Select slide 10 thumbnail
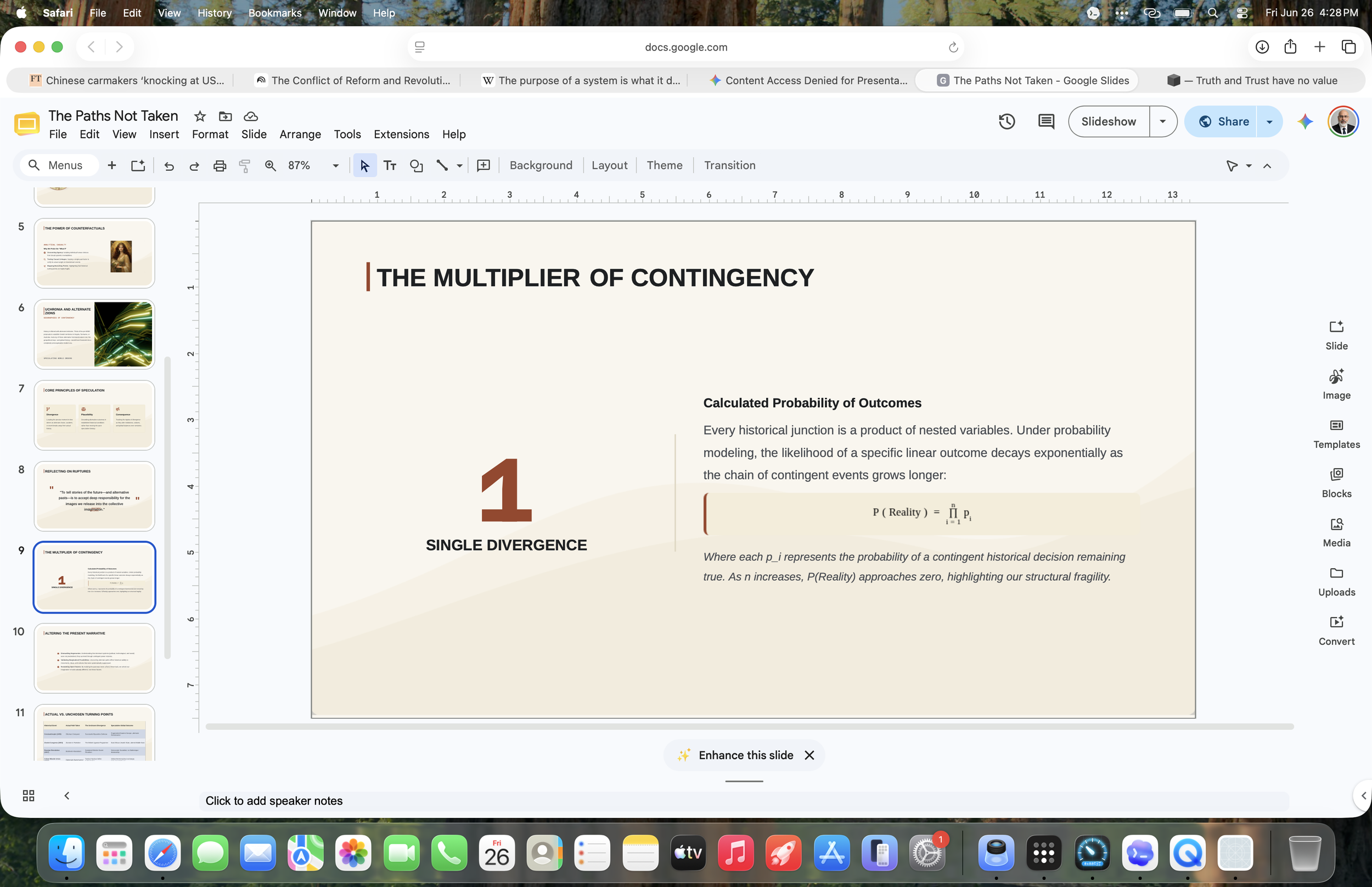The image size is (1372, 887). click(94, 658)
